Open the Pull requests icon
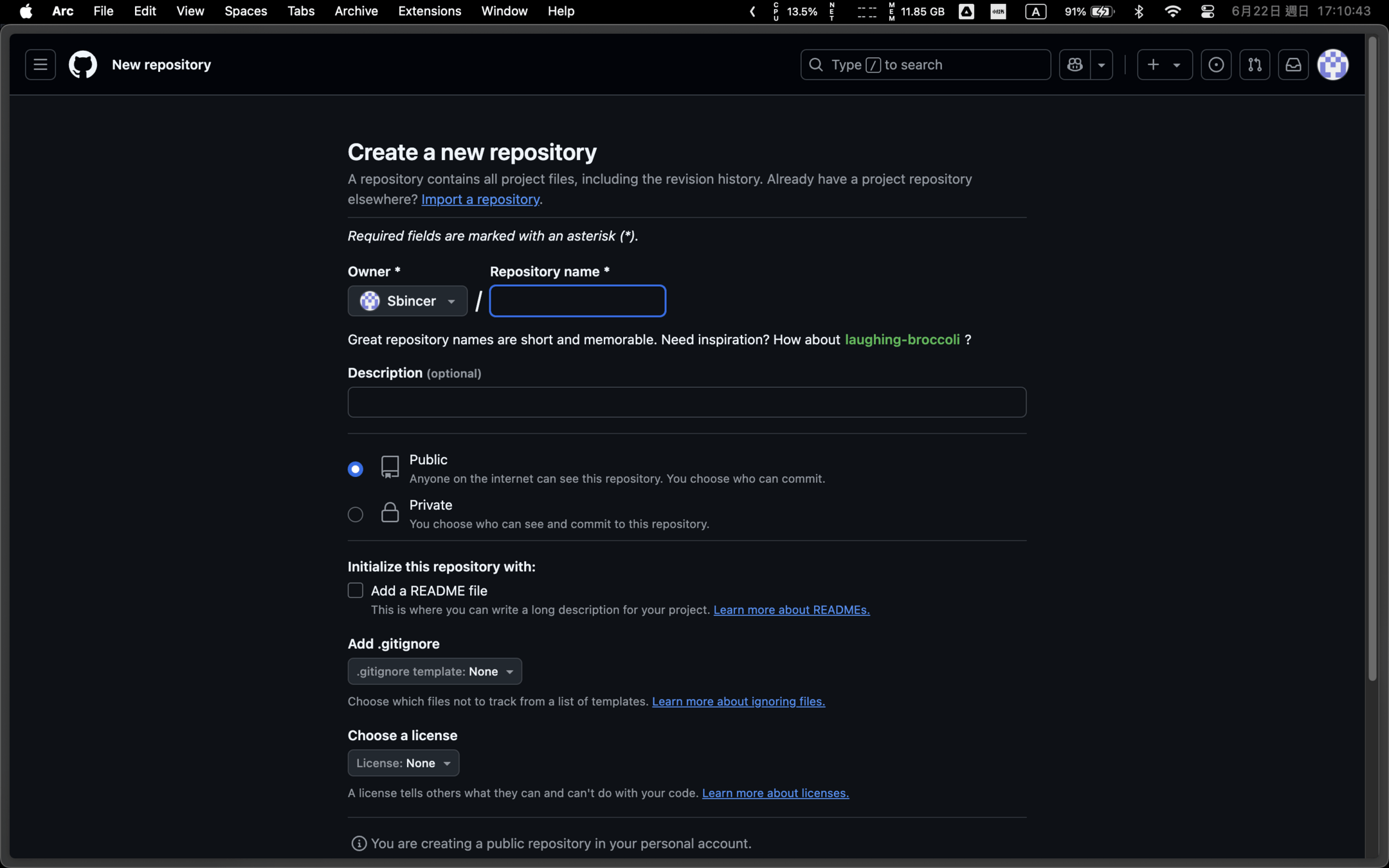The height and width of the screenshot is (868, 1389). pyautogui.click(x=1254, y=65)
